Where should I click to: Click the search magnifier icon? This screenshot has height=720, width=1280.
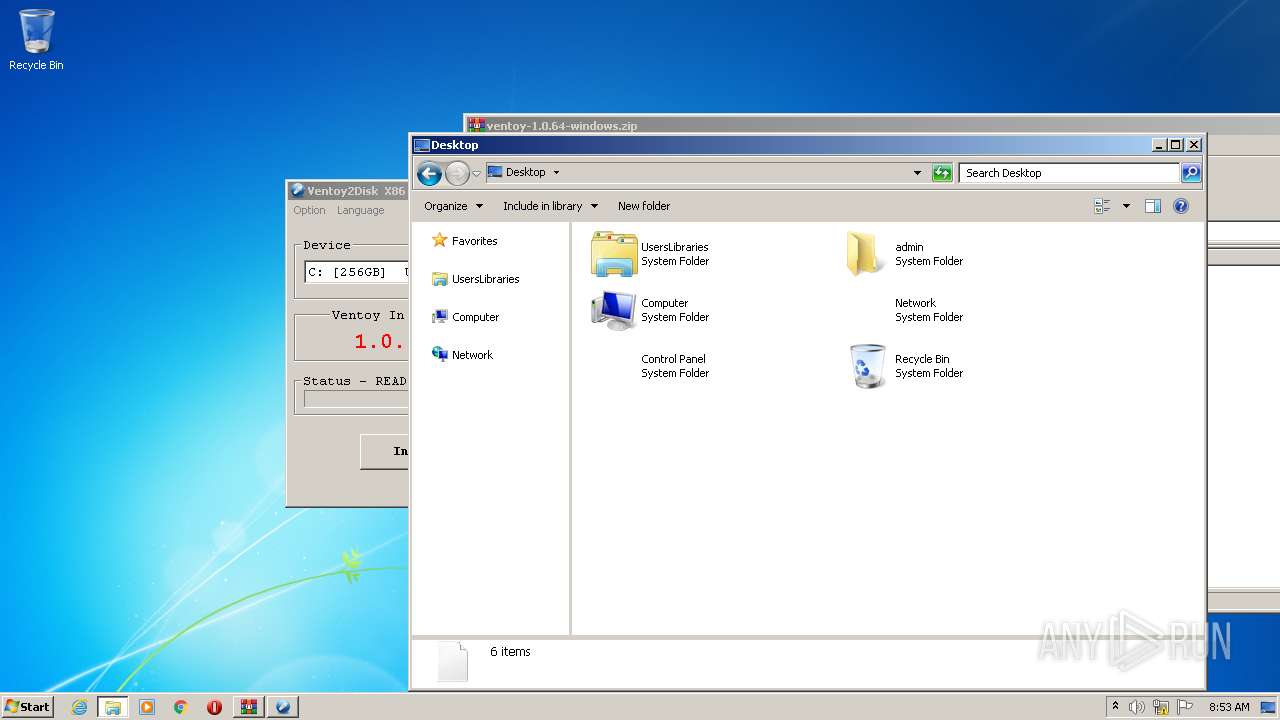coord(1191,173)
